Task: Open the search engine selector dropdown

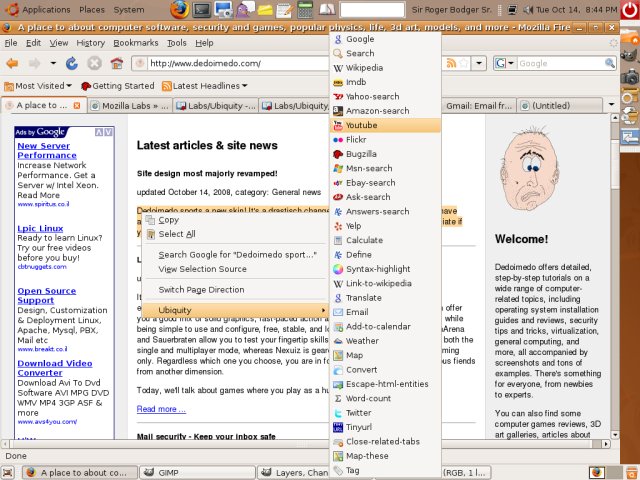Action: click(503, 64)
